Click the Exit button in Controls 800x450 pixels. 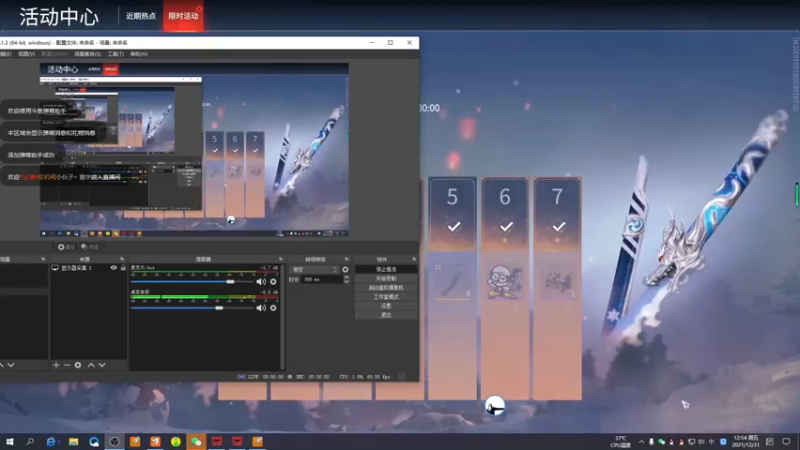(386, 315)
